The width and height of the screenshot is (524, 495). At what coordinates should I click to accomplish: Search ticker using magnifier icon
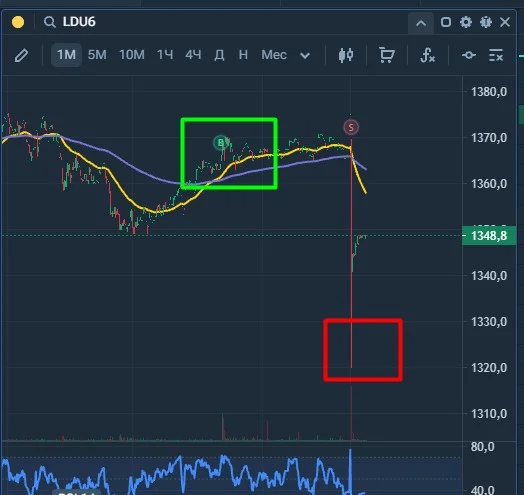(x=49, y=22)
